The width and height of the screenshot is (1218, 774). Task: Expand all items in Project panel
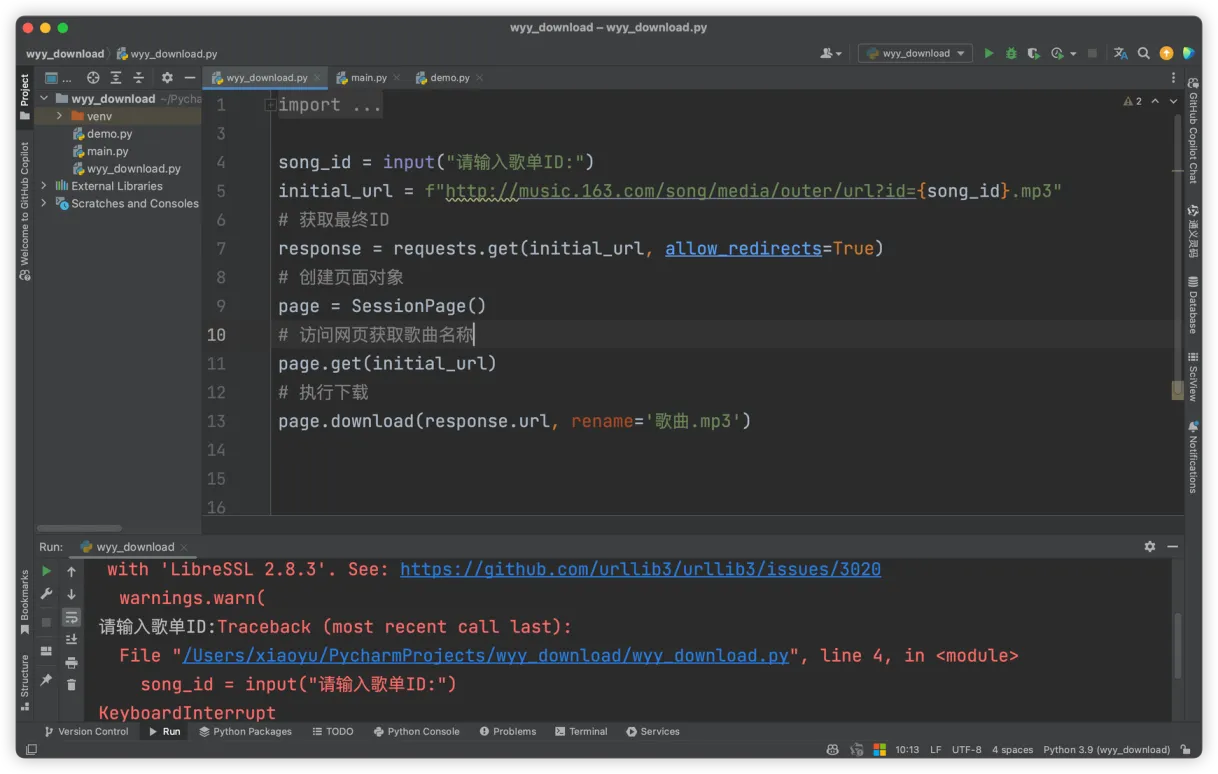point(116,78)
